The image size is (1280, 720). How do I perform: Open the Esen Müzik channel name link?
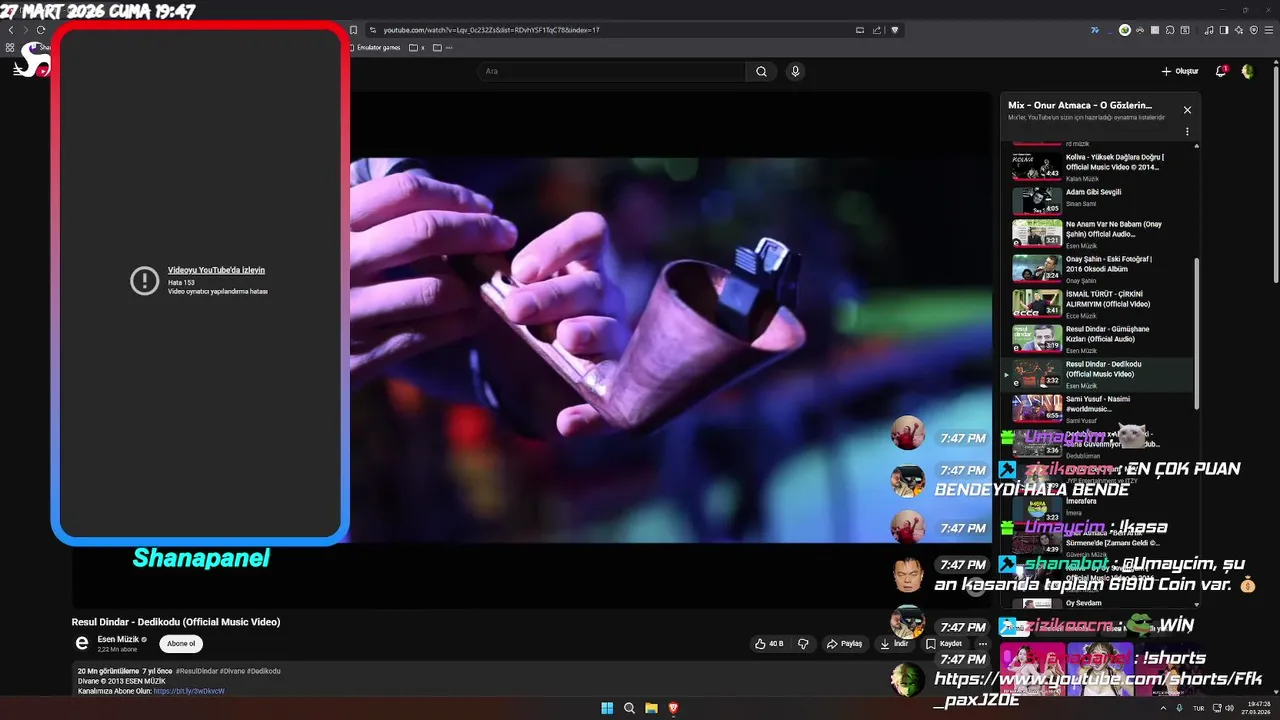(x=118, y=639)
